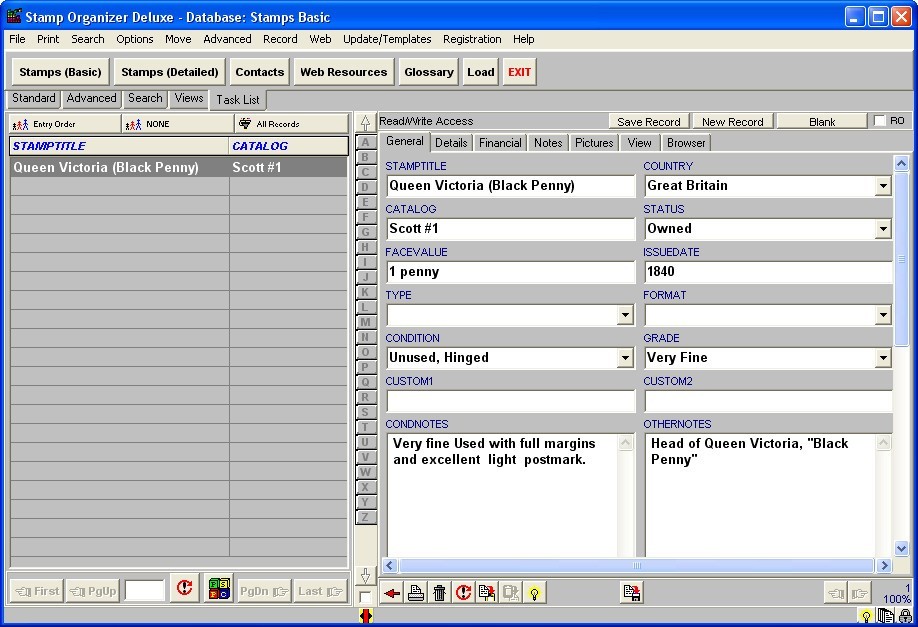Select the Task List tab

(x=238, y=100)
